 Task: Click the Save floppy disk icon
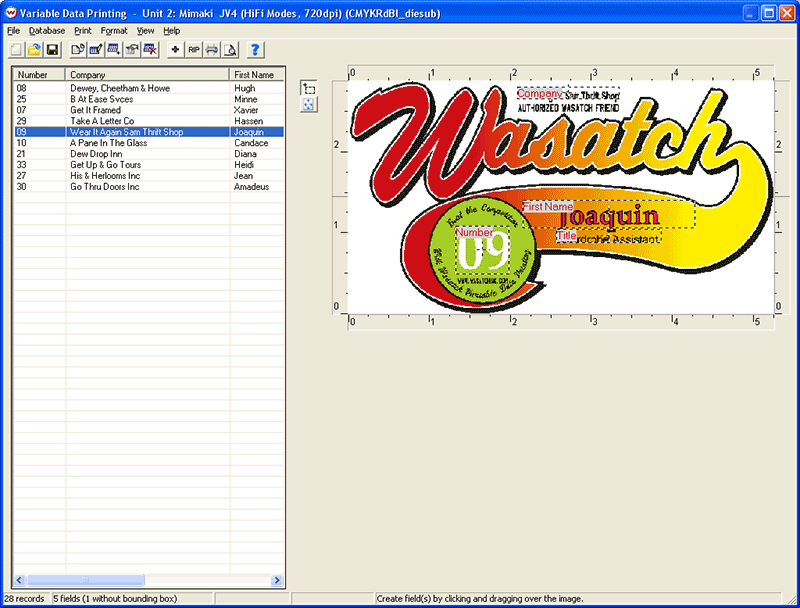tap(52, 50)
